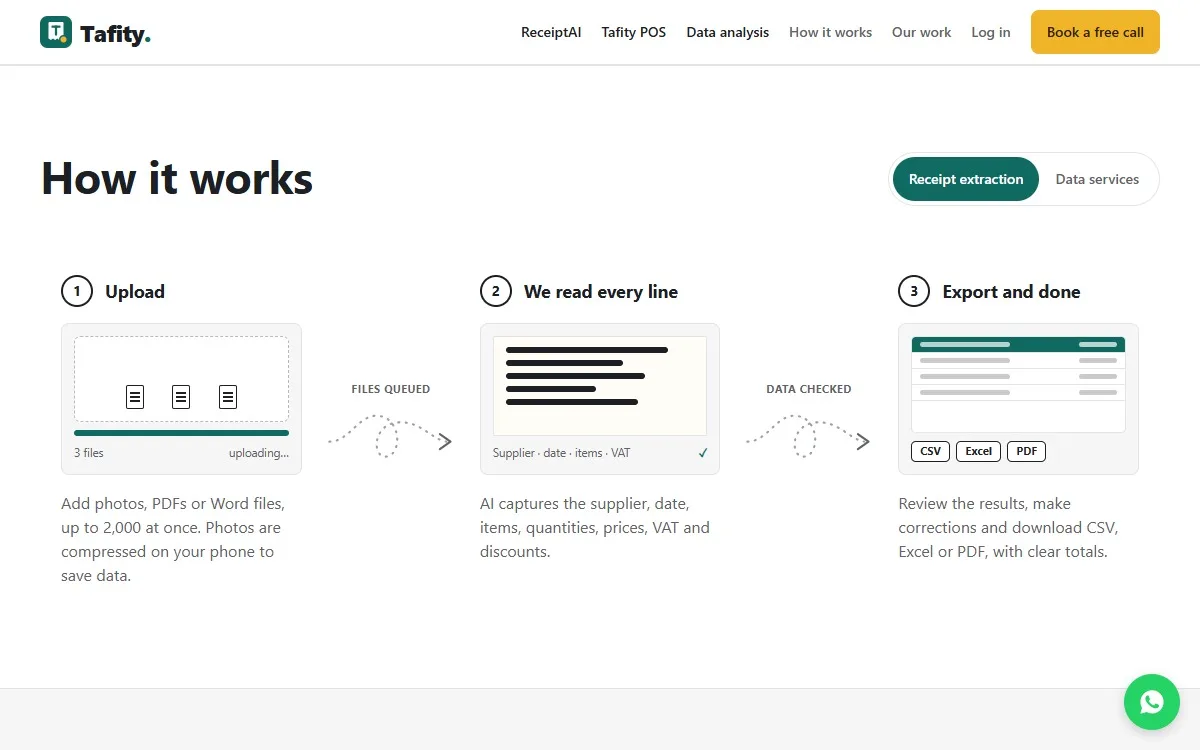1200x750 pixels.
Task: Click the 'How it works' page title
Action: point(177,179)
